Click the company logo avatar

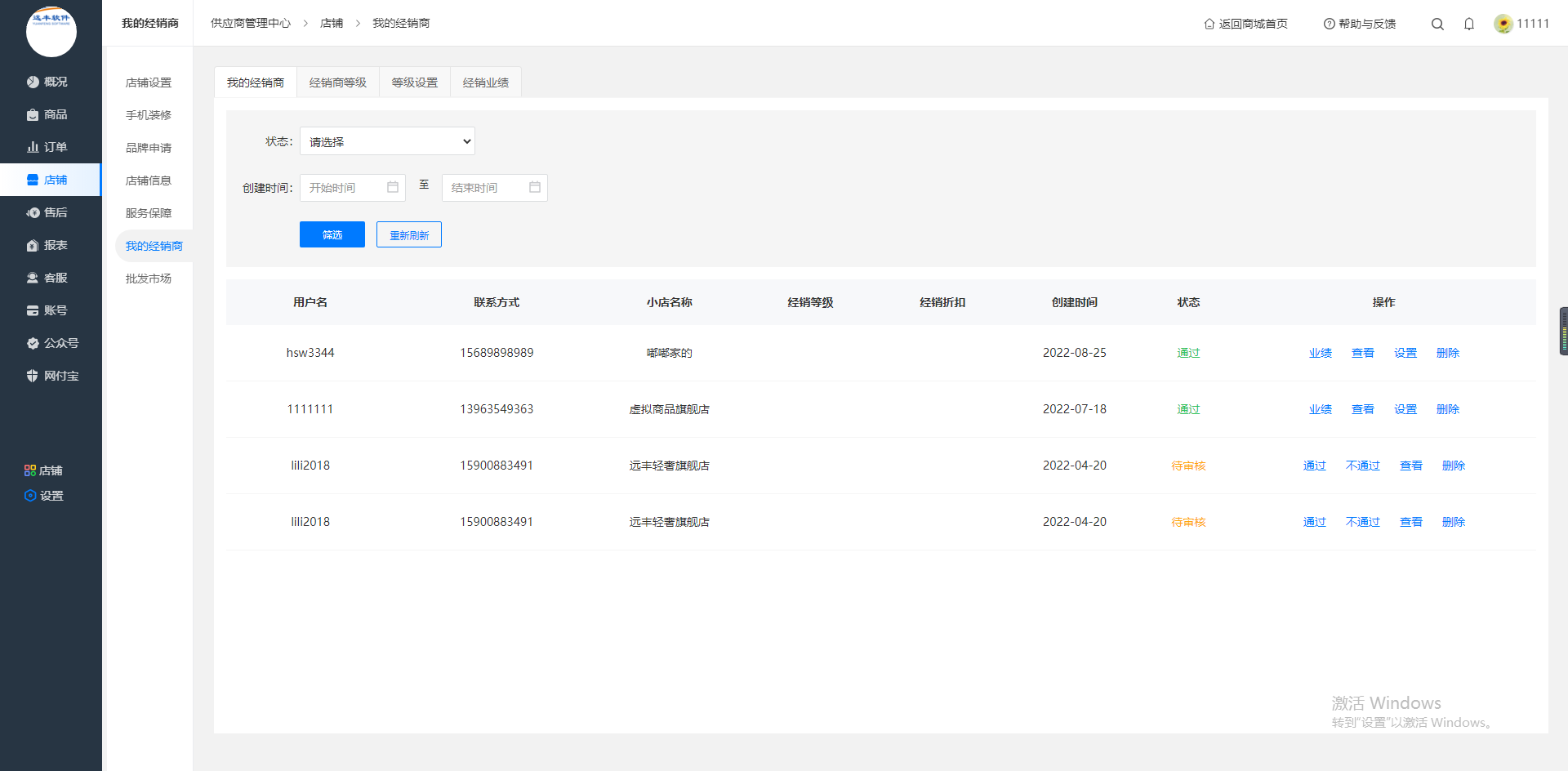point(51,32)
